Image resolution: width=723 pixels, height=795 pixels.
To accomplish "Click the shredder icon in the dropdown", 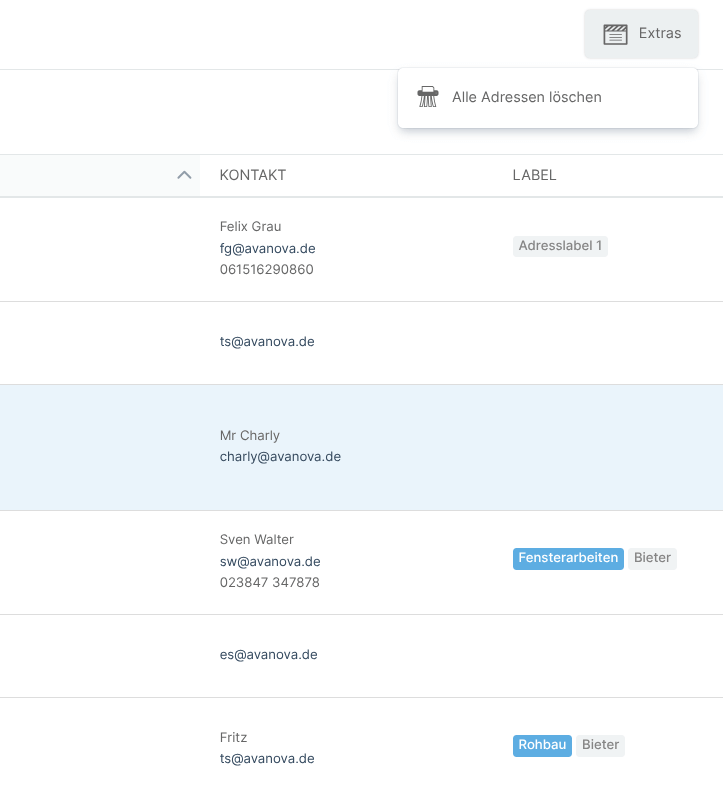I will coord(428,97).
